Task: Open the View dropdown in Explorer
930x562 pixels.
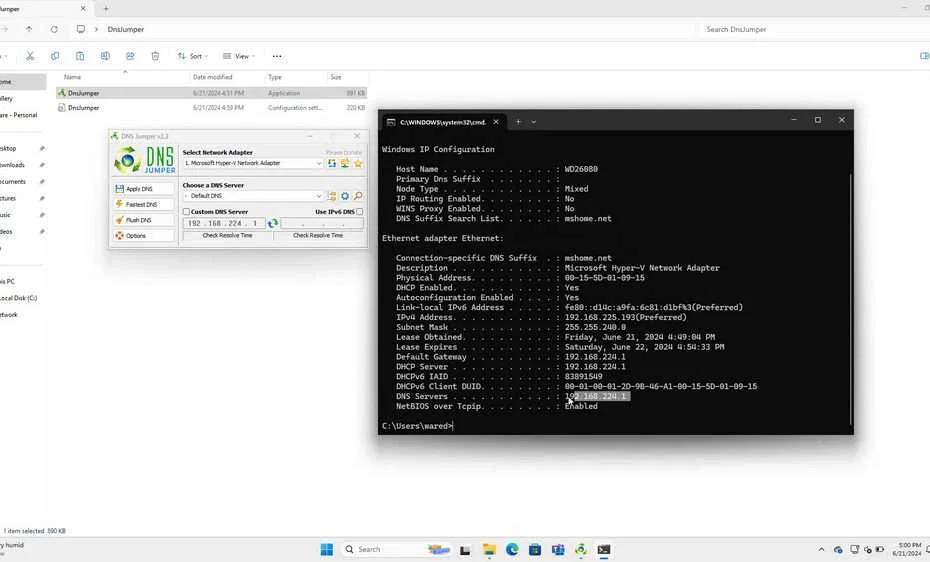Action: tap(239, 56)
